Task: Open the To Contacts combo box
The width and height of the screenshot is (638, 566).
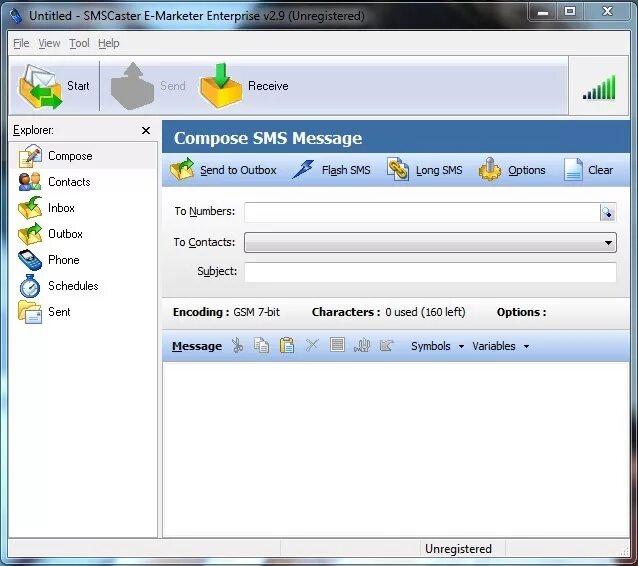Action: pos(430,243)
